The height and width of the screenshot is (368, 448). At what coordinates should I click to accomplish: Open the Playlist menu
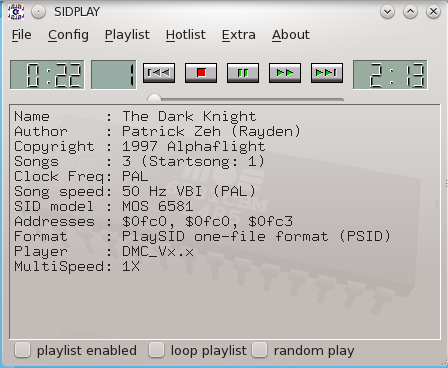click(x=127, y=35)
